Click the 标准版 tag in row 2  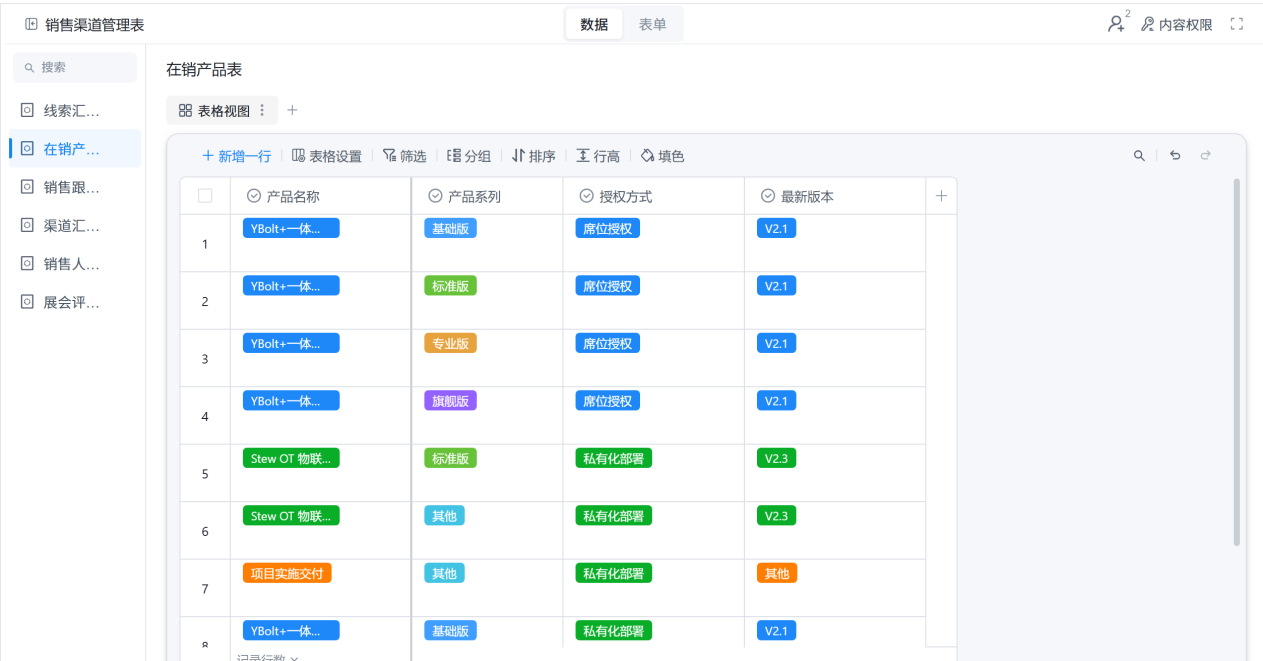(x=450, y=286)
